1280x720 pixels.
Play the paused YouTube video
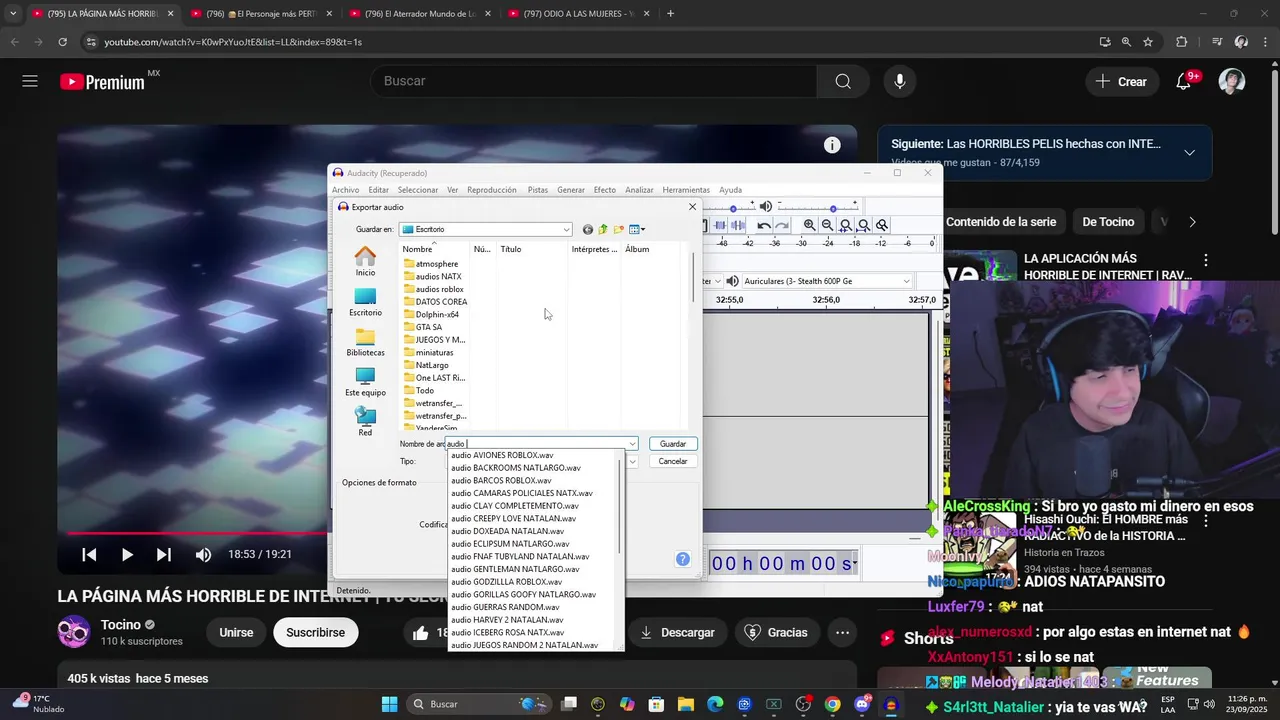pyautogui.click(x=127, y=554)
